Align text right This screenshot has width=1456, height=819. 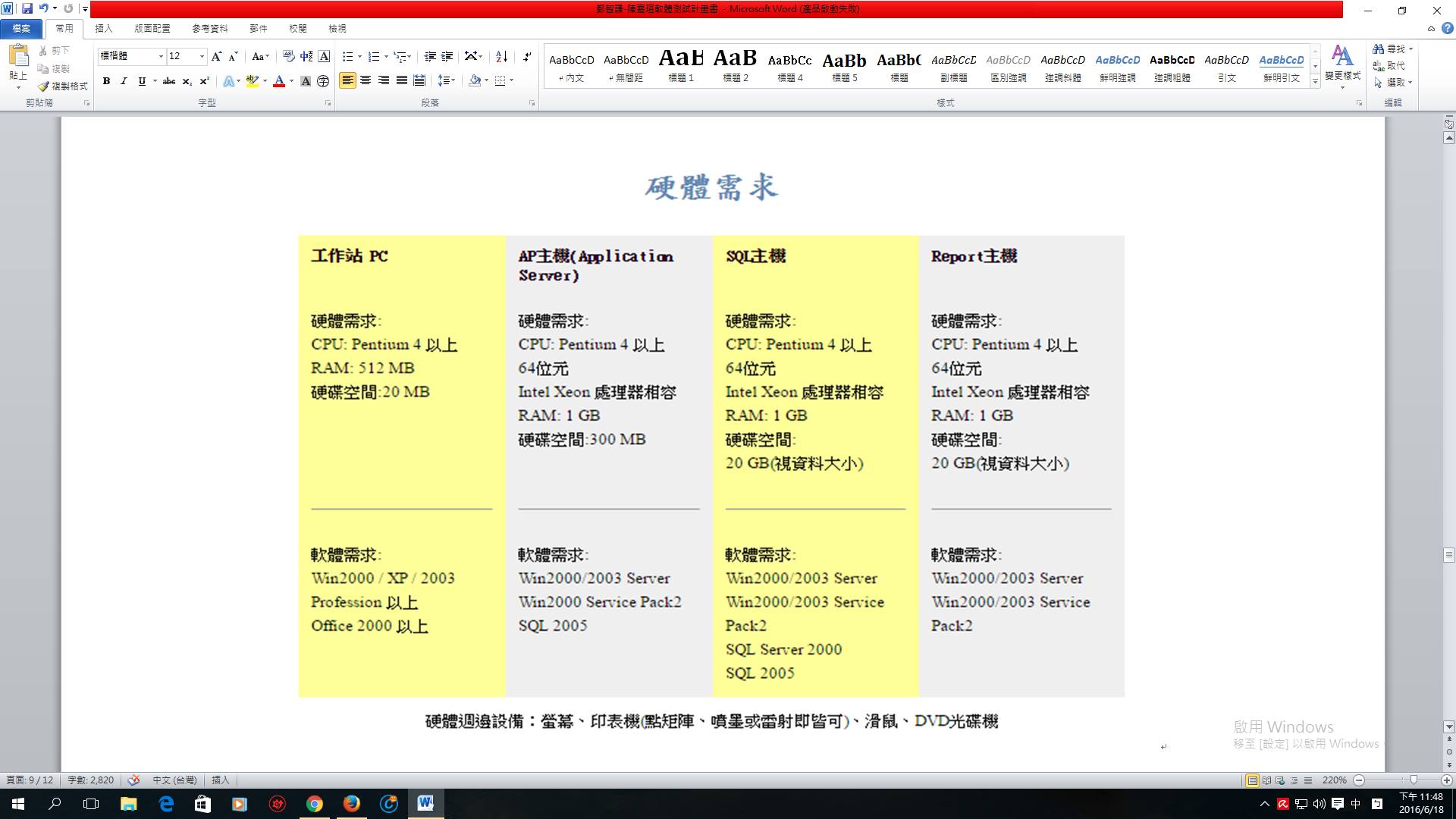pyautogui.click(x=384, y=80)
